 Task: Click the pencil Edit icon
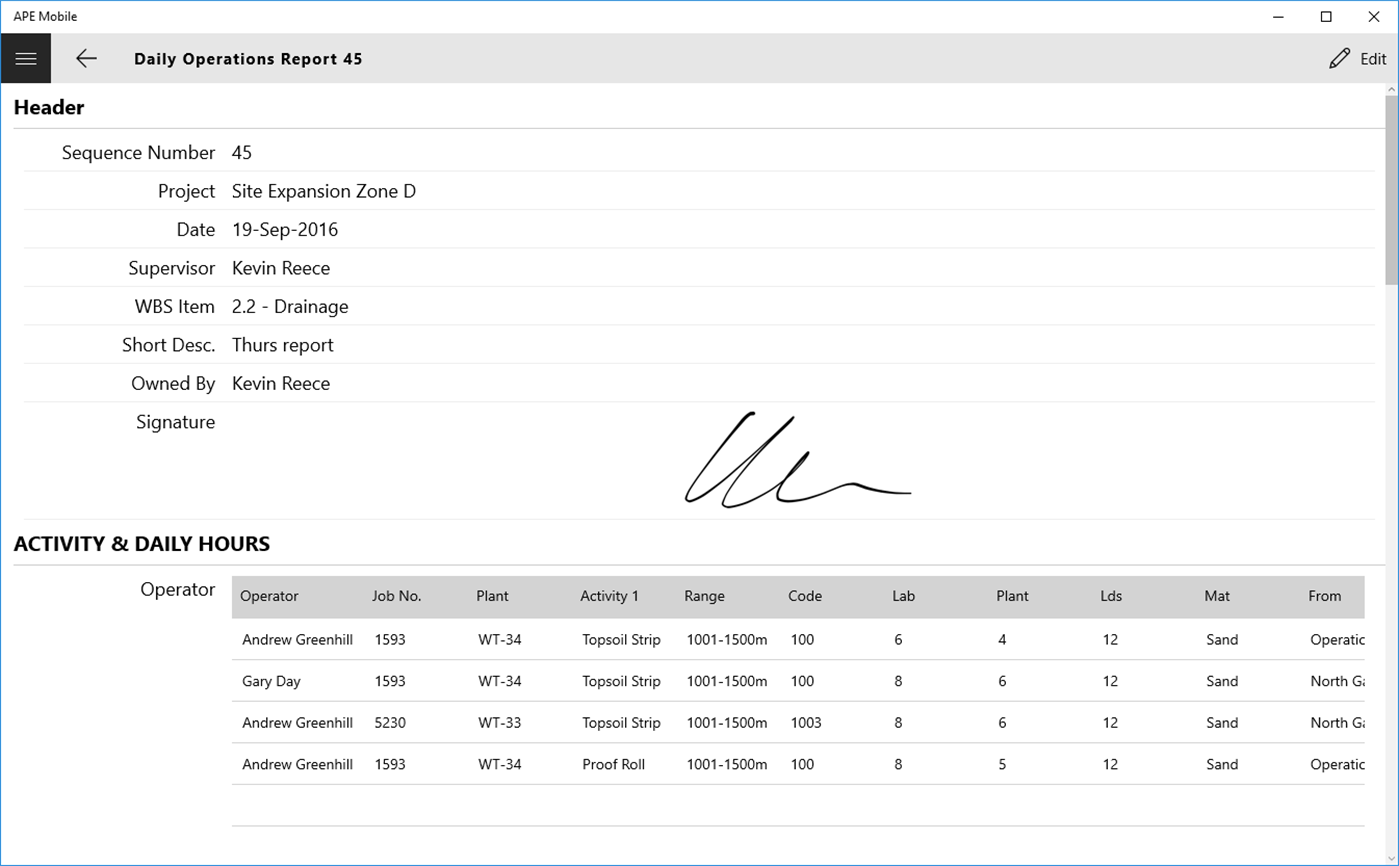coord(1340,58)
